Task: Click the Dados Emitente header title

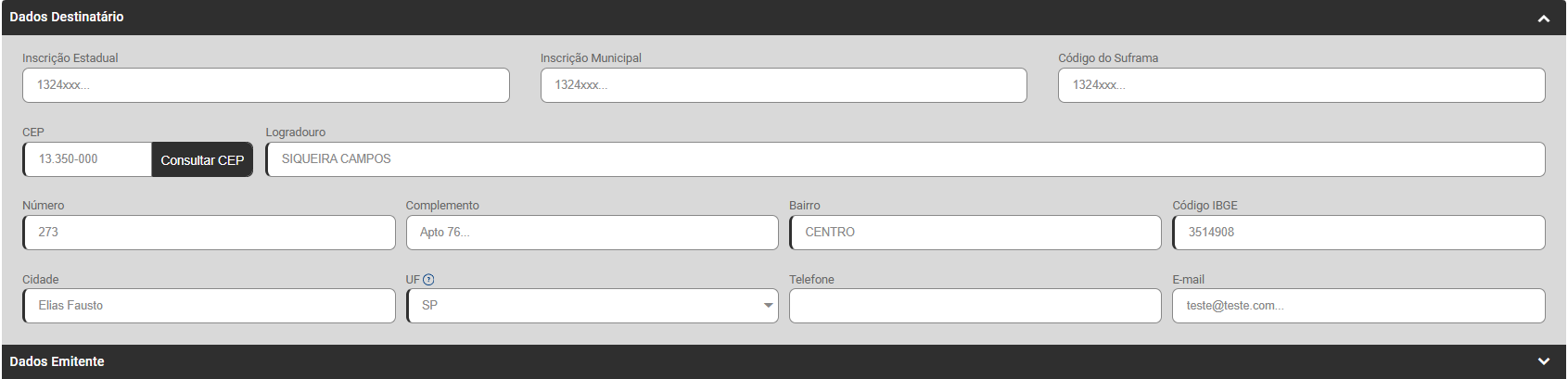Action: tap(57, 361)
